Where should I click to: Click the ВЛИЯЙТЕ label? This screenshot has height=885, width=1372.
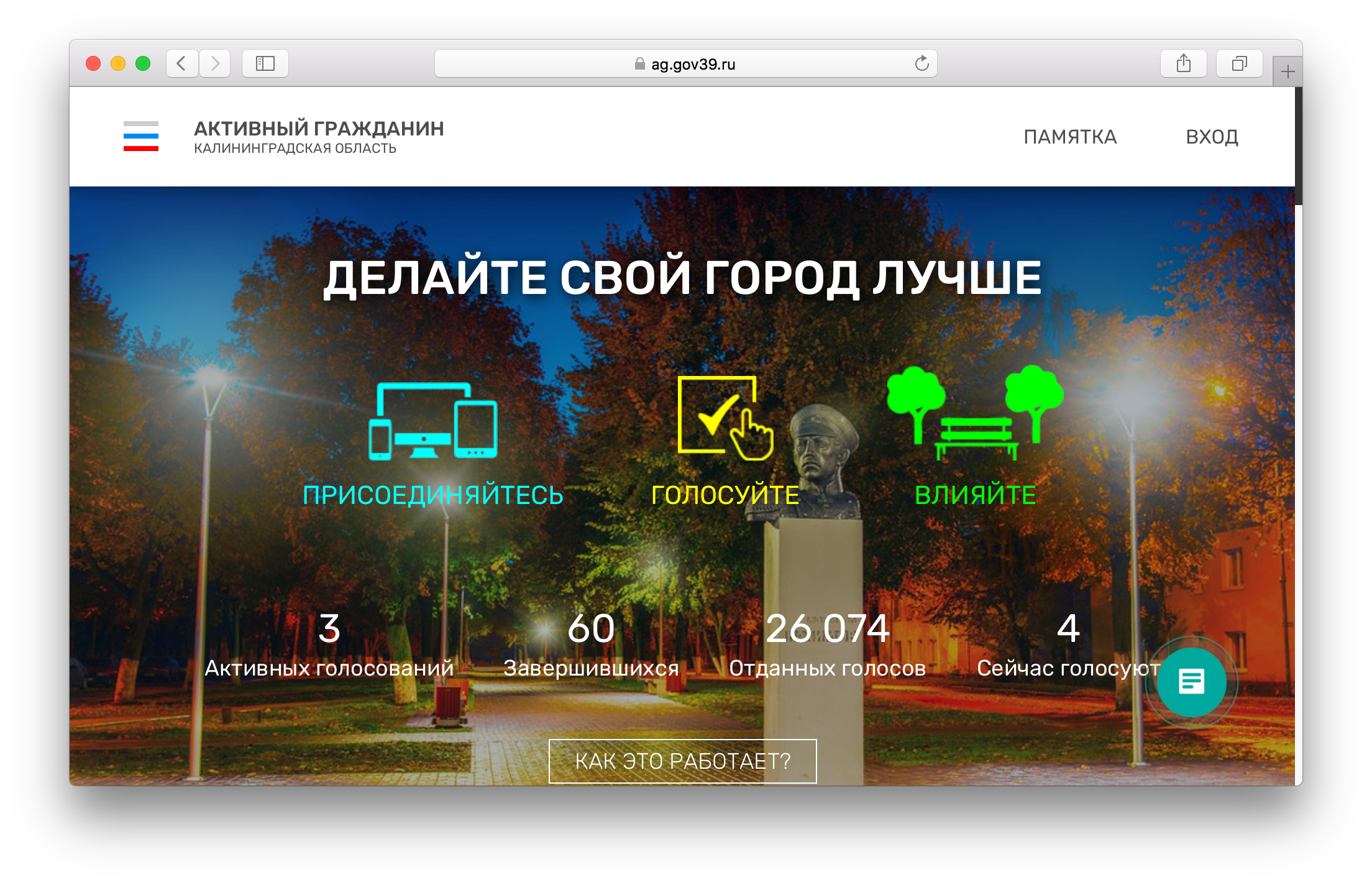tap(975, 495)
